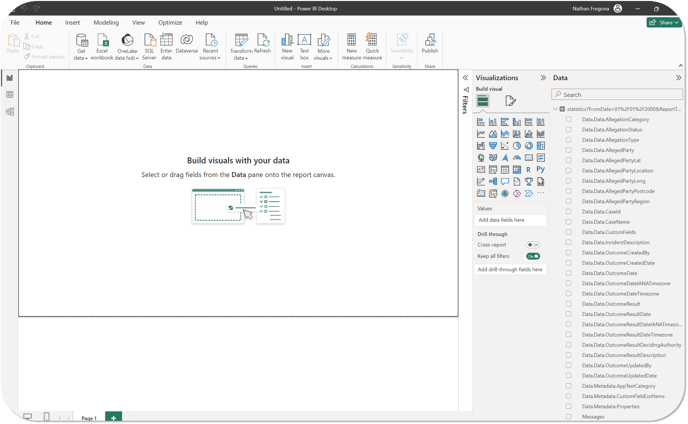Check the Data.Data.CaseName field

pyautogui.click(x=569, y=222)
